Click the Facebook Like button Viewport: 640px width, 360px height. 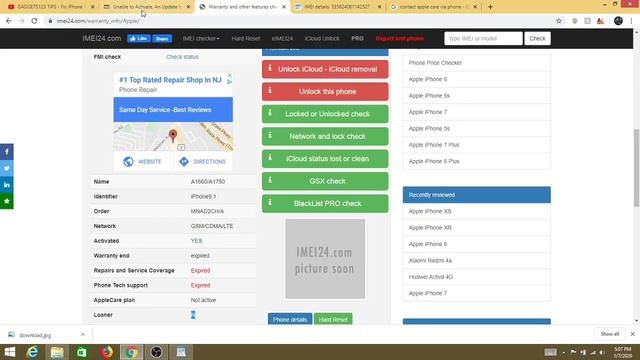pyautogui.click(x=139, y=38)
